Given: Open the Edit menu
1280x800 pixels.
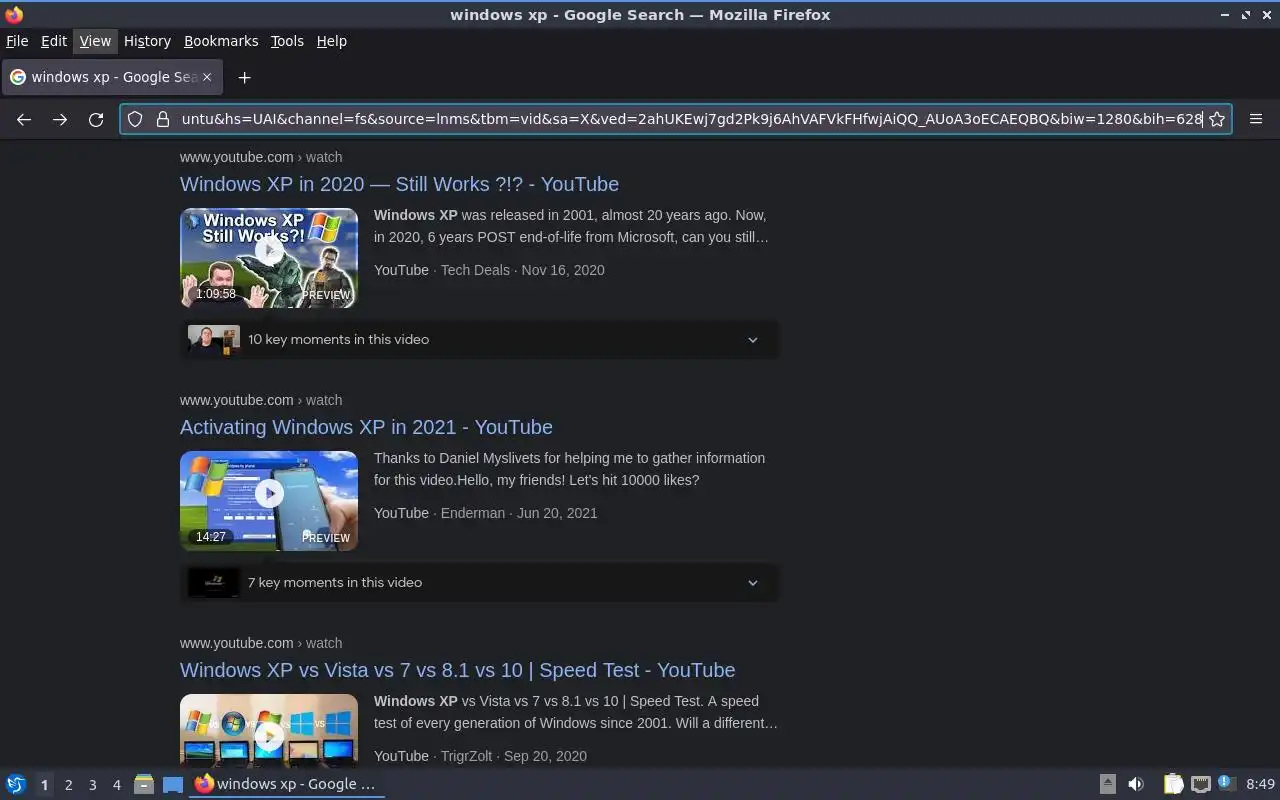Looking at the screenshot, I should (x=54, y=41).
